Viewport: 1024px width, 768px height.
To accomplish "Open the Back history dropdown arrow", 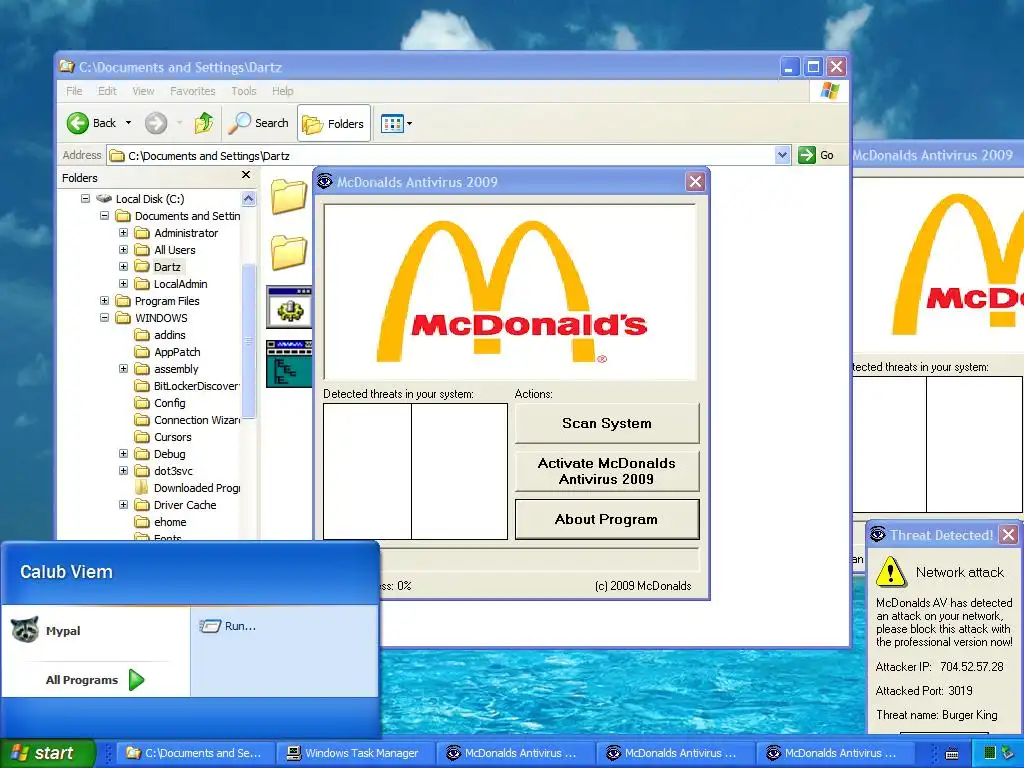I will coord(129,123).
